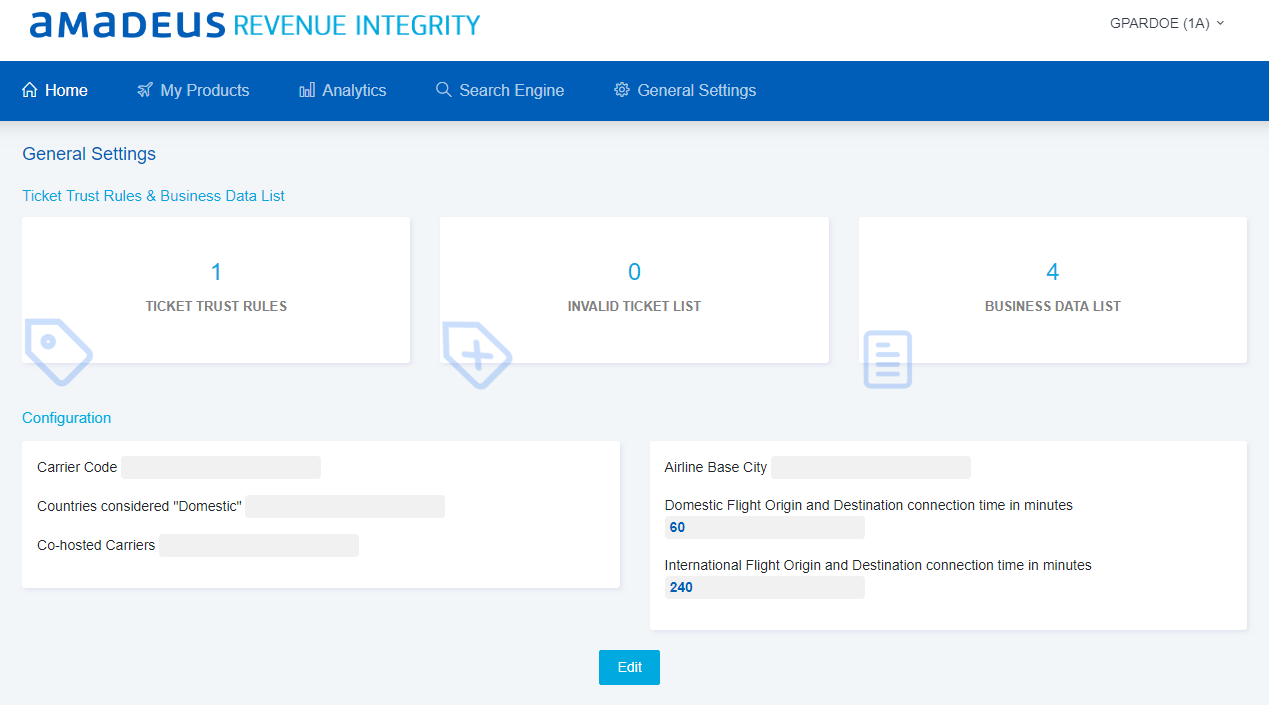Click the Invalid Ticket List count 0
The height and width of the screenshot is (705, 1269).
[634, 271]
